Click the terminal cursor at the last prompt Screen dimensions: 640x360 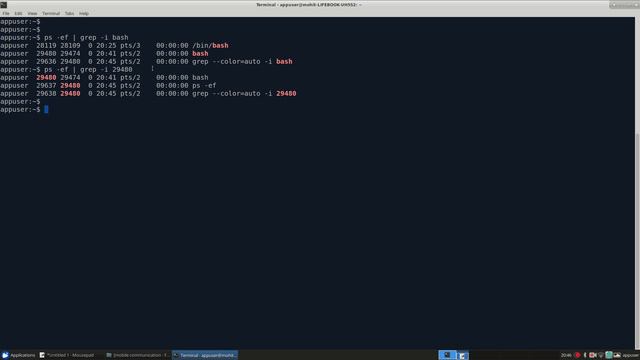coord(46,109)
